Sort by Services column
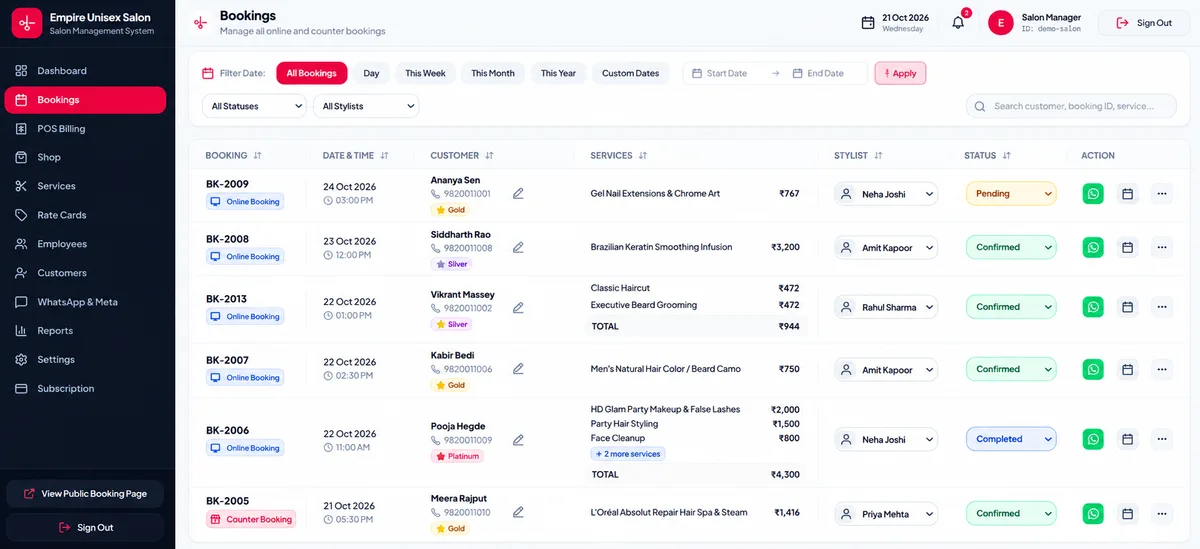This screenshot has width=1200, height=549. 643,156
